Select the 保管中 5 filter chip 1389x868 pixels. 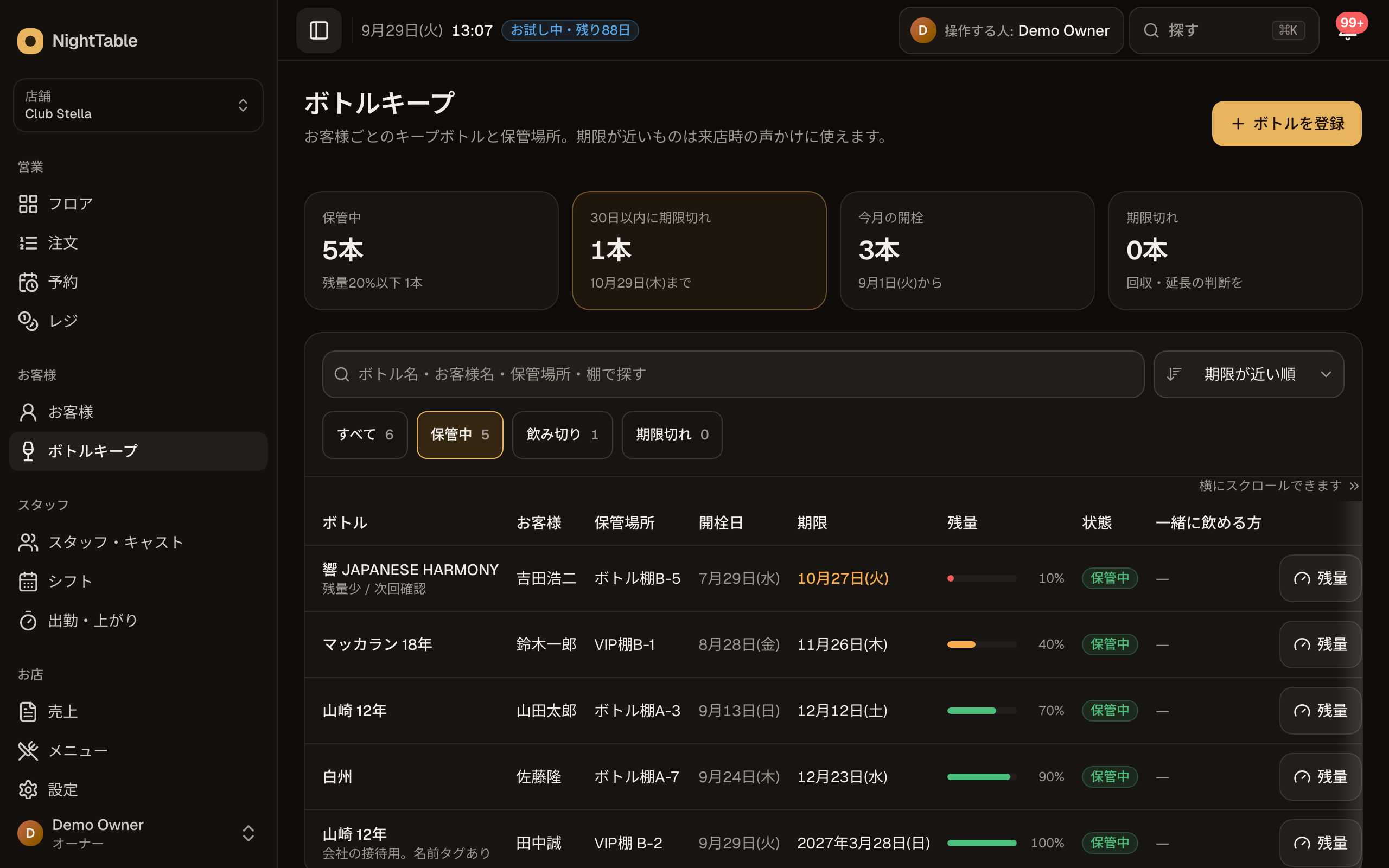click(460, 435)
